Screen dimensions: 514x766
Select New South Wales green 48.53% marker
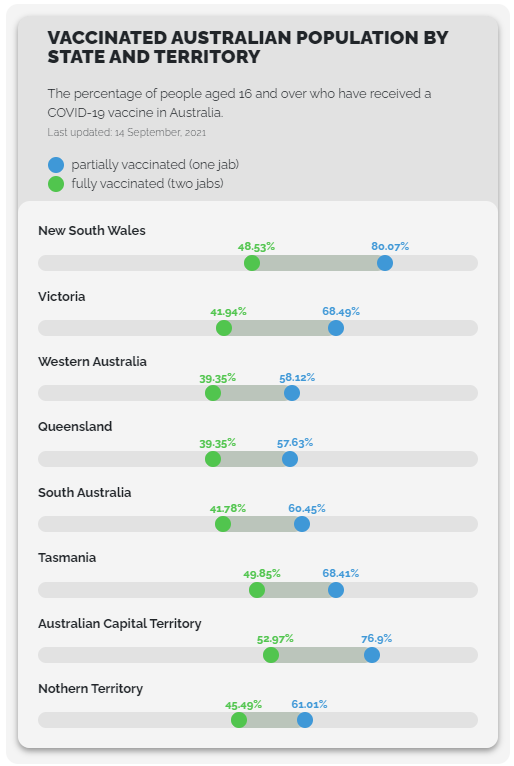point(252,263)
